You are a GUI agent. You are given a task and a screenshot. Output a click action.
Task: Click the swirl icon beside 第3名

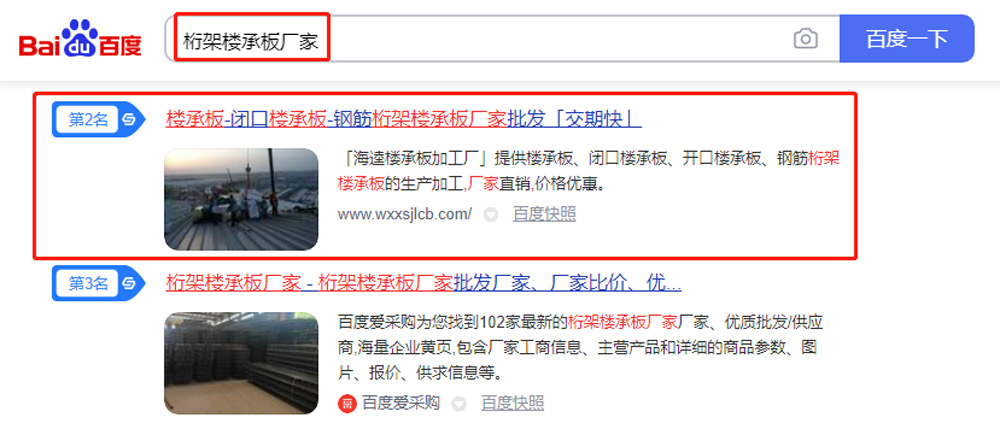tap(129, 284)
